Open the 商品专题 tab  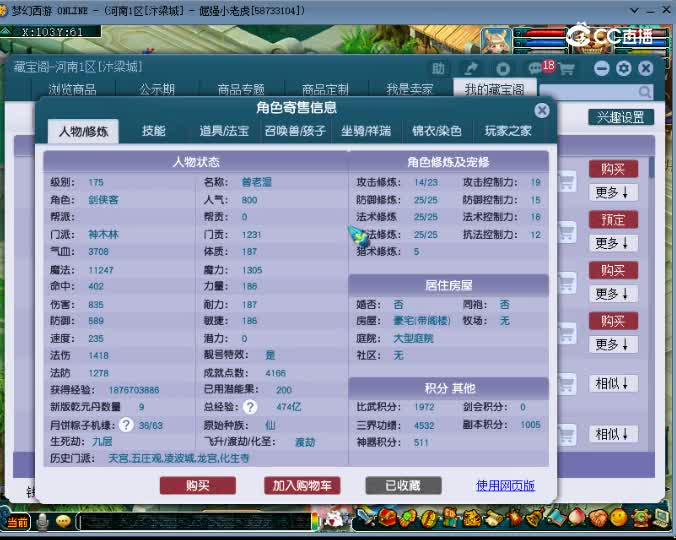[241, 89]
